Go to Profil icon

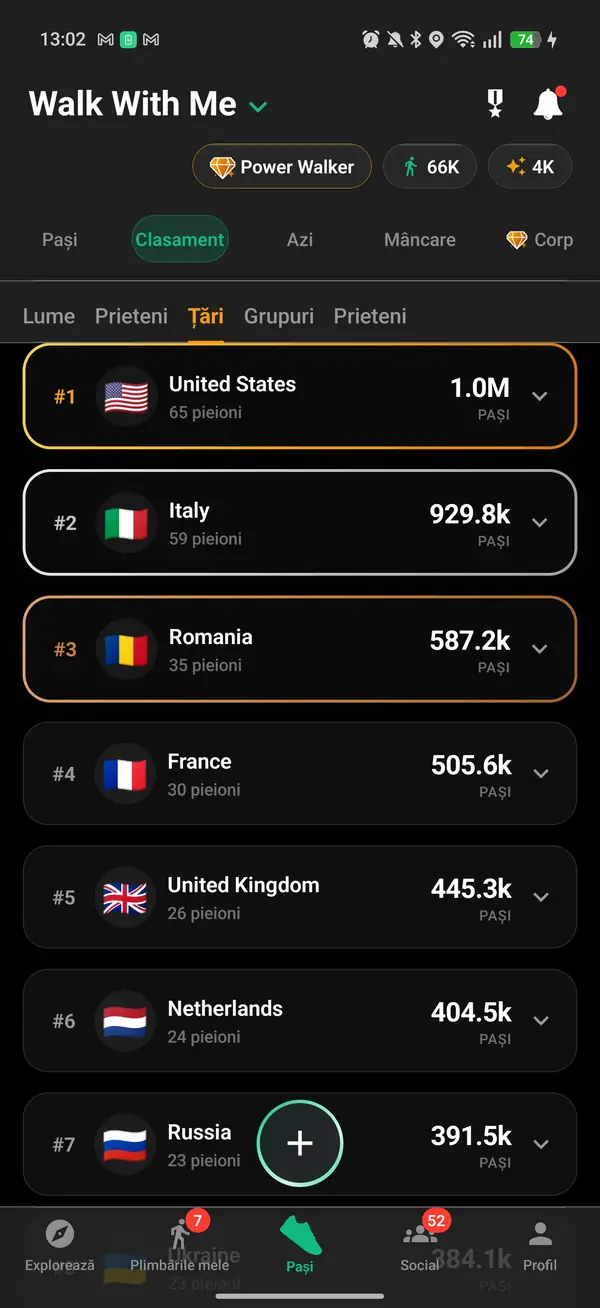coord(540,1234)
